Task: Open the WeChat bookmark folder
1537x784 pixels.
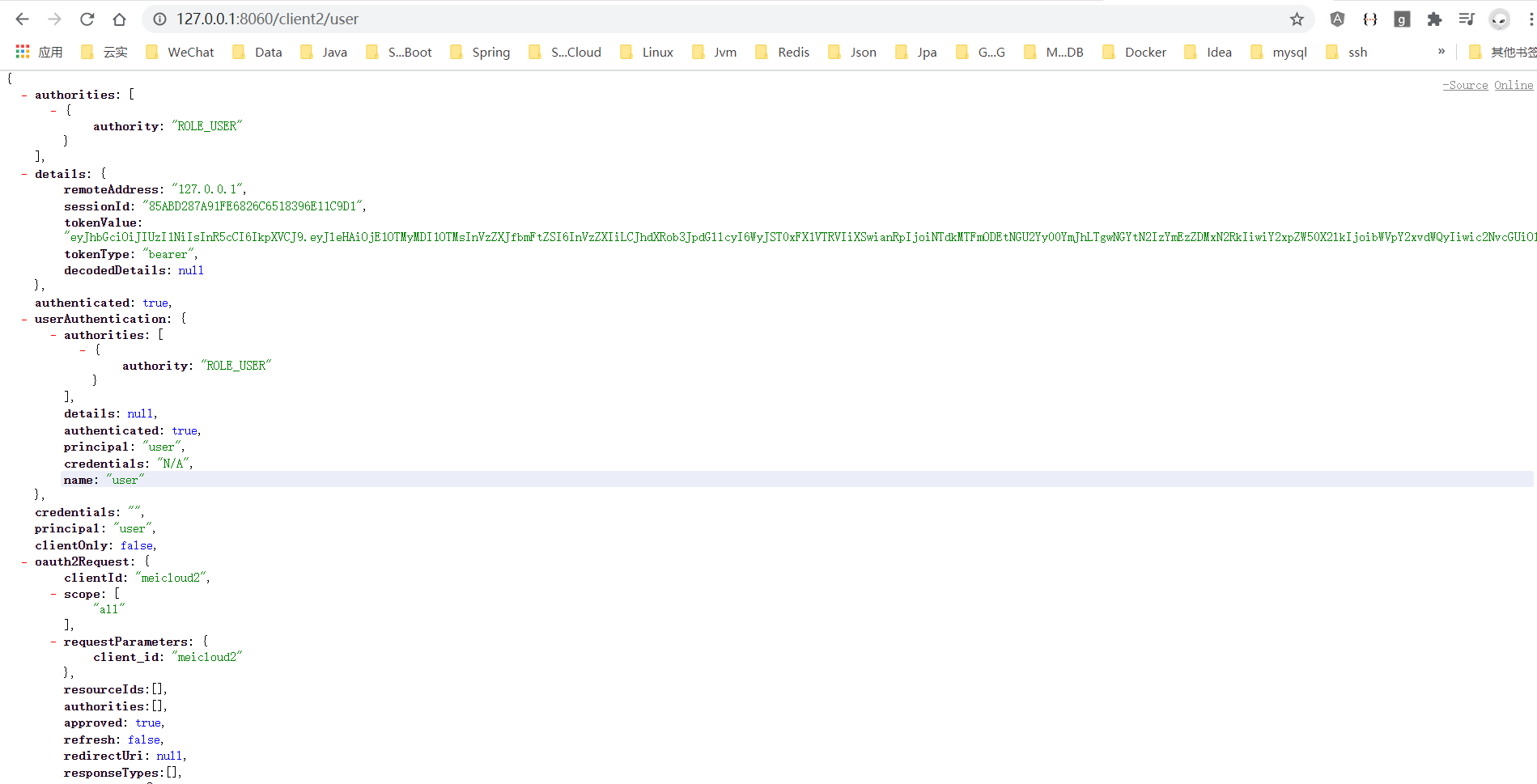Action: point(180,52)
